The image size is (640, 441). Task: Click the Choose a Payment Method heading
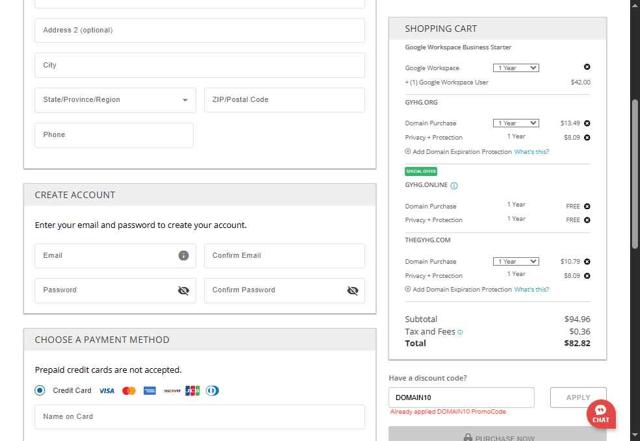click(102, 340)
